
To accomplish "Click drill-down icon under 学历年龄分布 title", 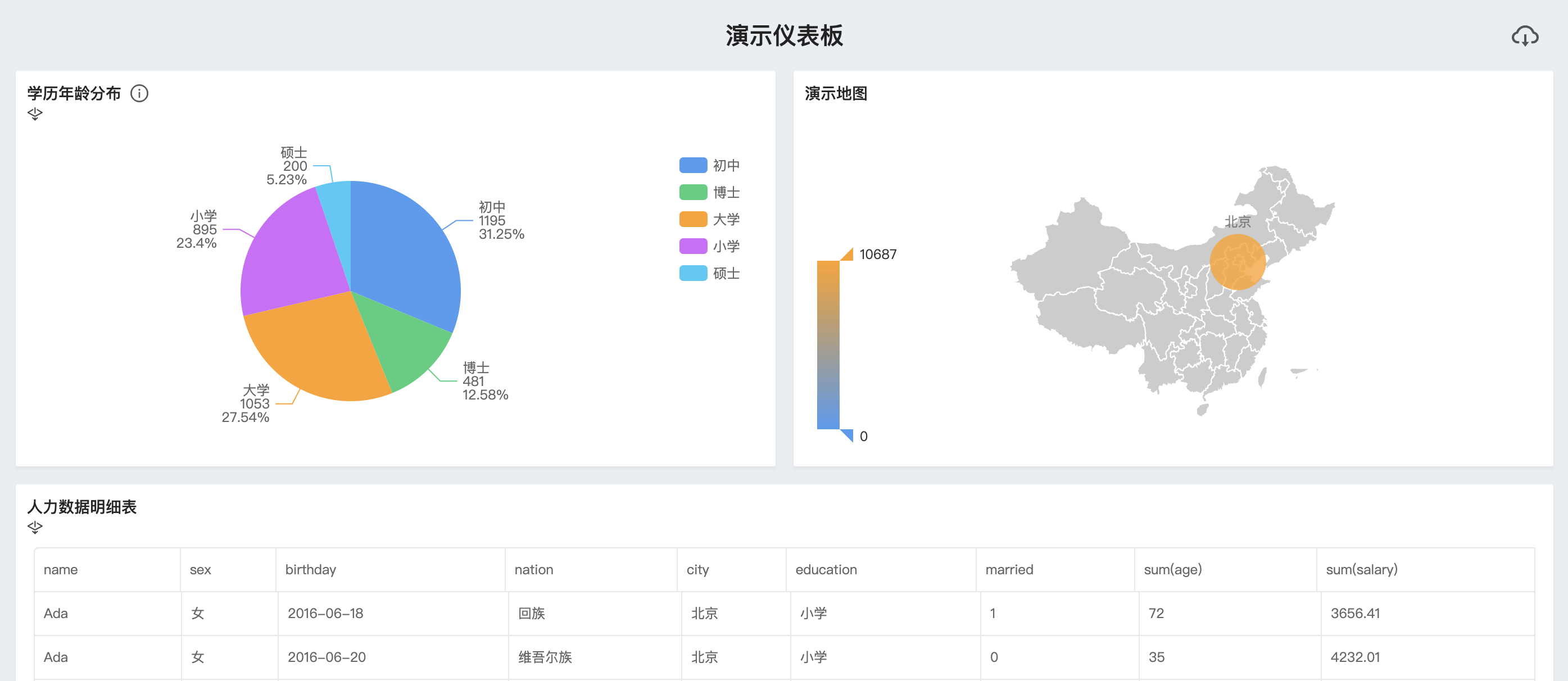I will (35, 114).
